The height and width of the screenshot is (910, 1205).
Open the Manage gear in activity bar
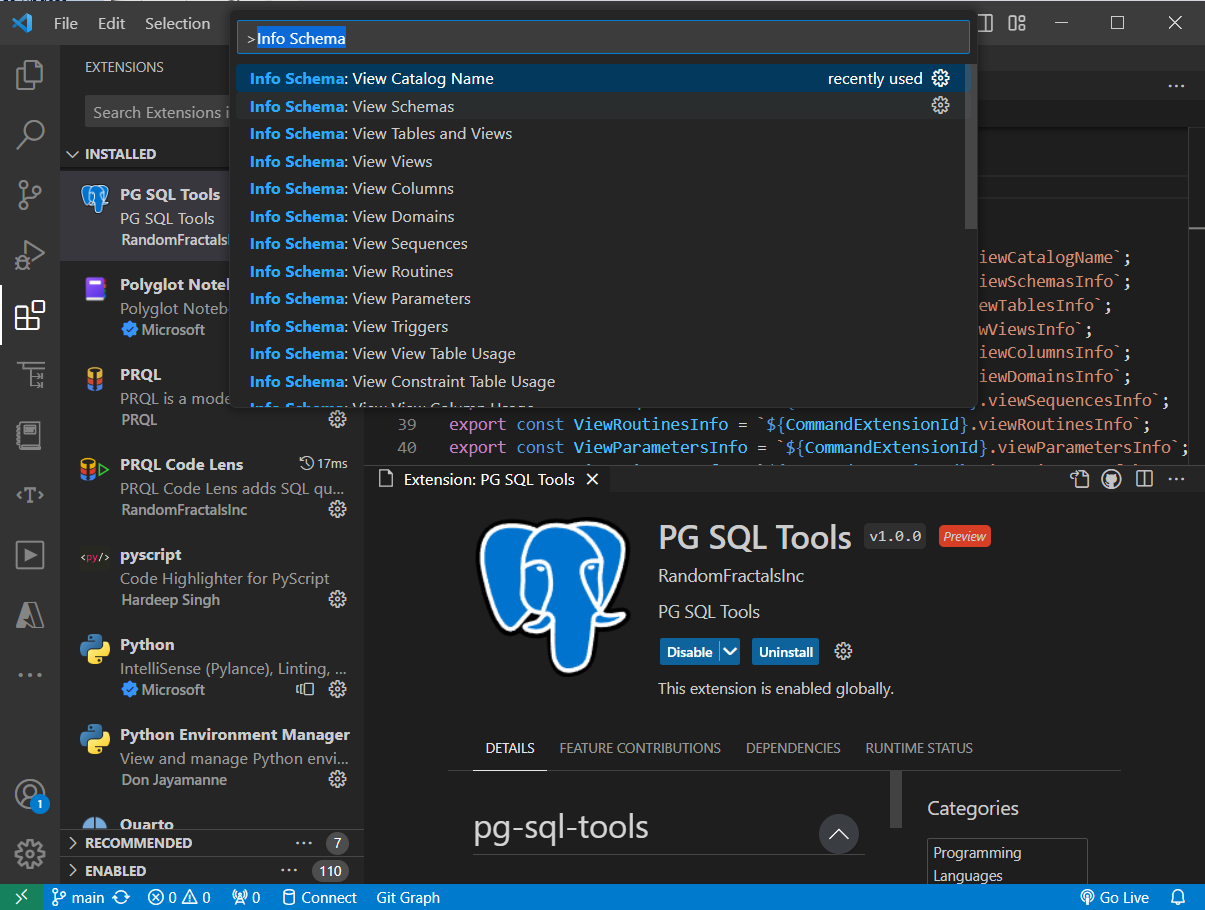[30, 854]
